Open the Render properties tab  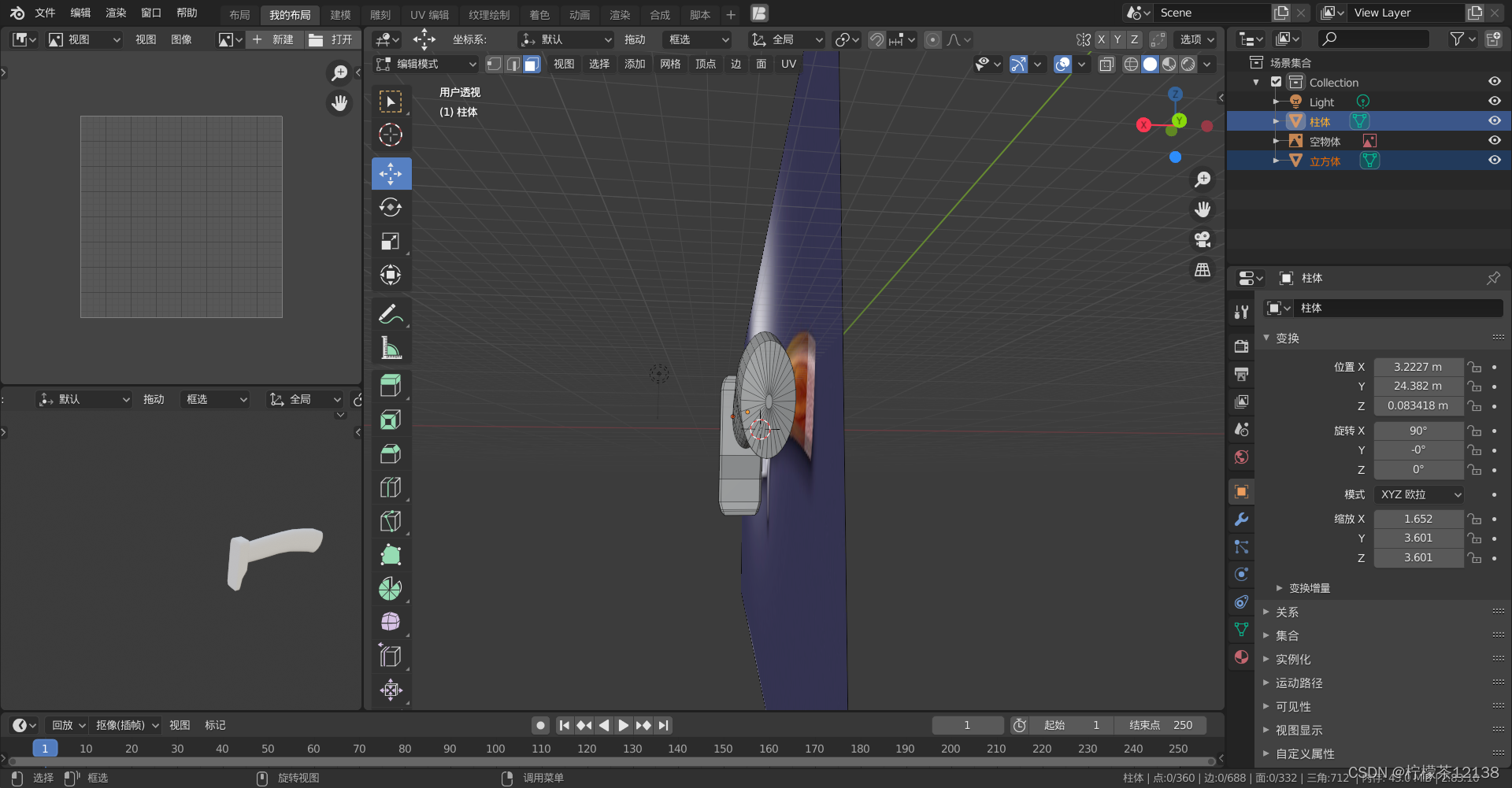point(1242,346)
